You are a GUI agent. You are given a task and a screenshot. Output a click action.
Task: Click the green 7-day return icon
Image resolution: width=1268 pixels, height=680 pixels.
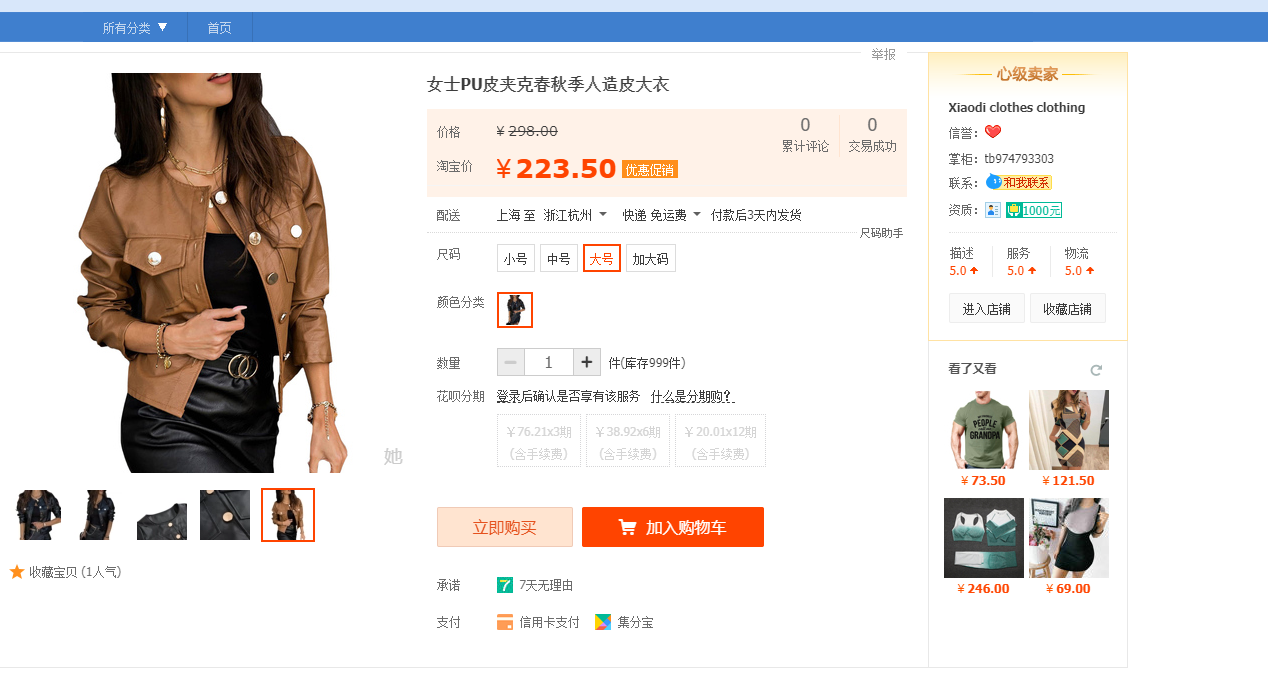click(x=505, y=585)
